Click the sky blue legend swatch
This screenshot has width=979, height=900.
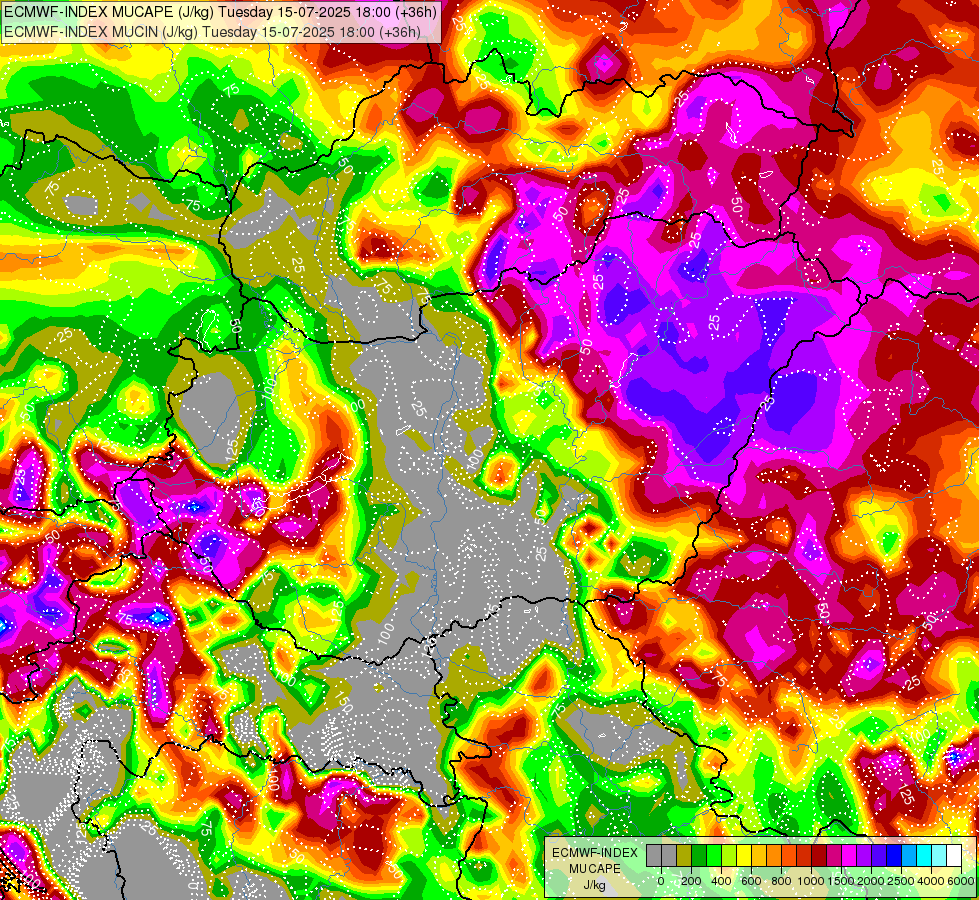[910, 855]
